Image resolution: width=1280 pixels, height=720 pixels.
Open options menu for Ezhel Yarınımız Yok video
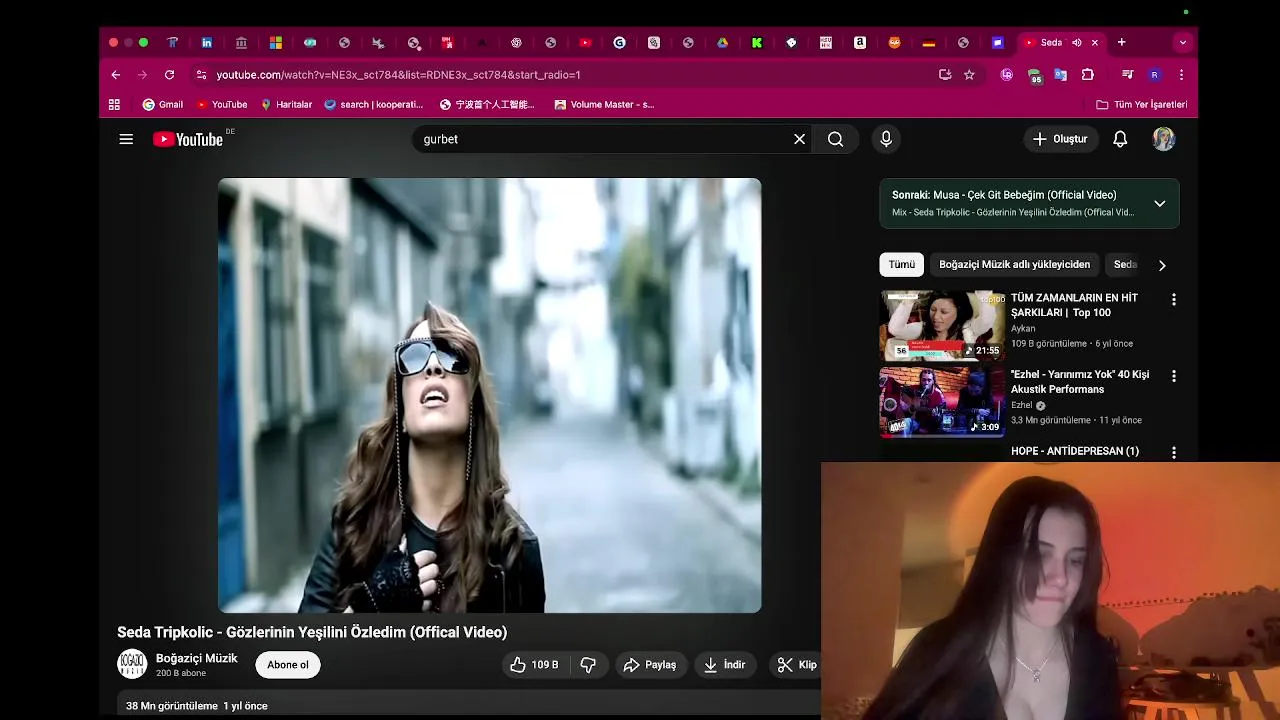coord(1174,376)
